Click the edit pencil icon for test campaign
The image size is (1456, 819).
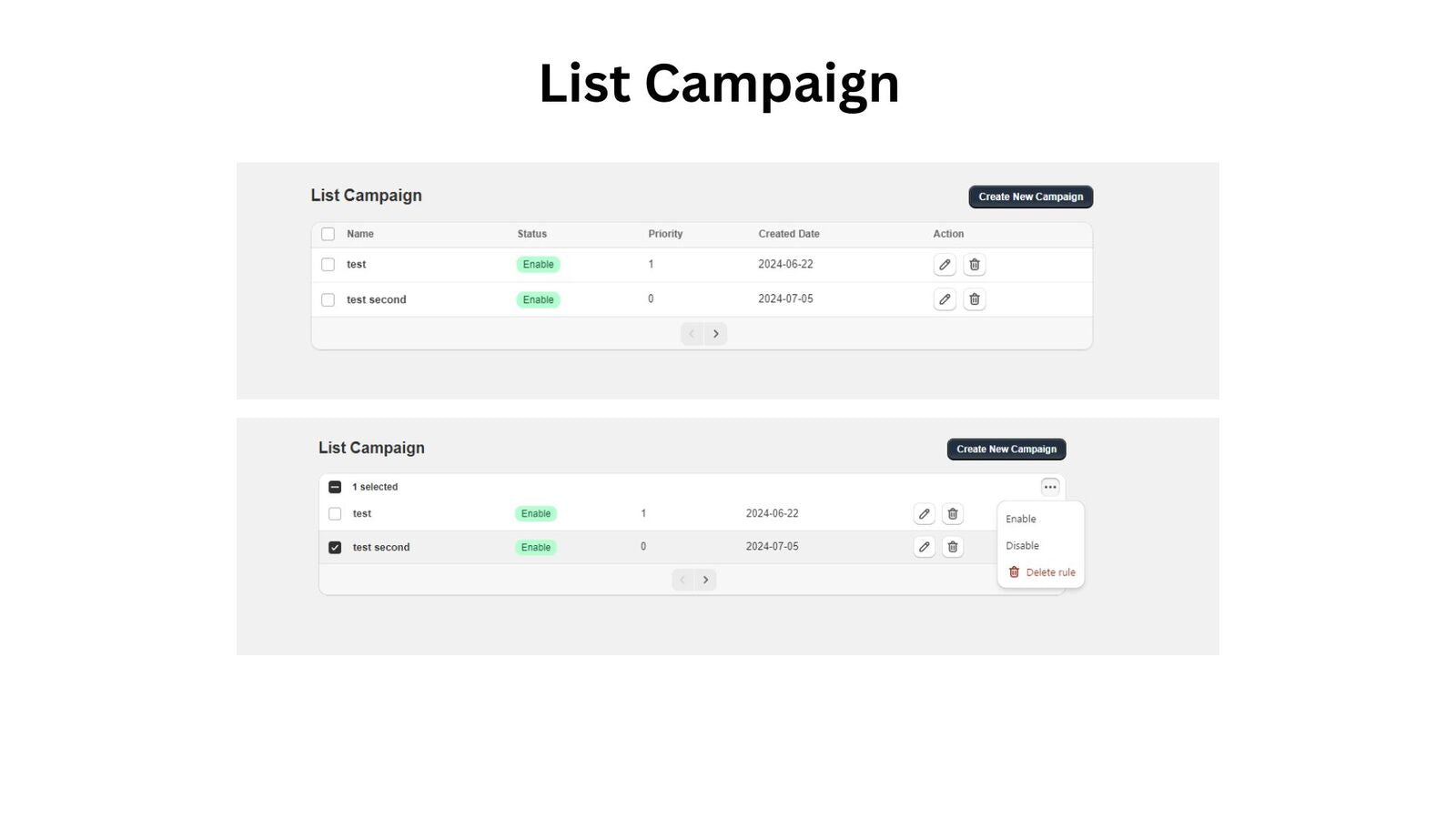tap(945, 264)
